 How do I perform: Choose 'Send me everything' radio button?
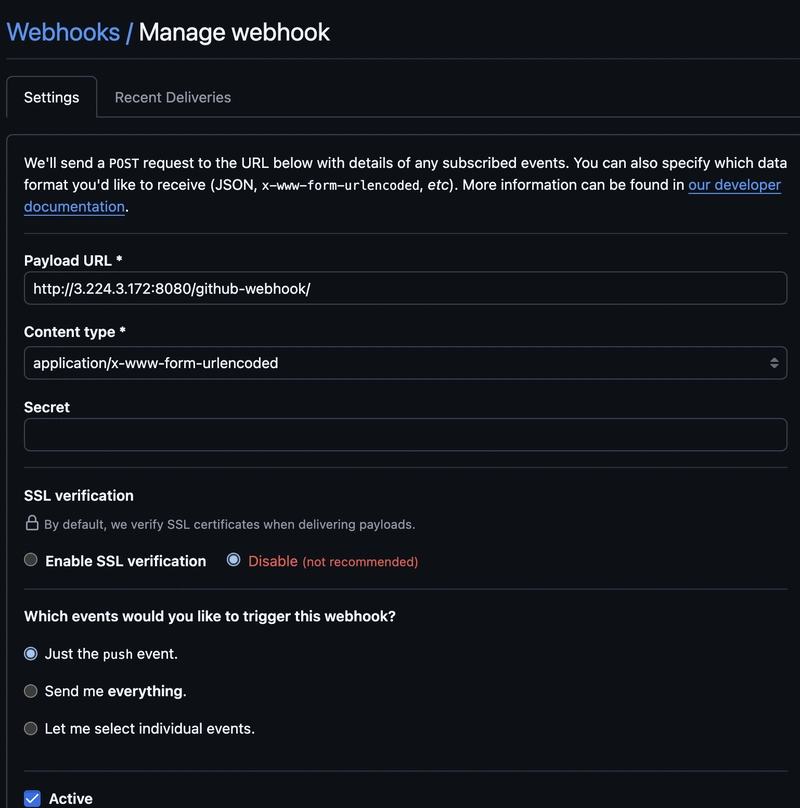coord(31,691)
